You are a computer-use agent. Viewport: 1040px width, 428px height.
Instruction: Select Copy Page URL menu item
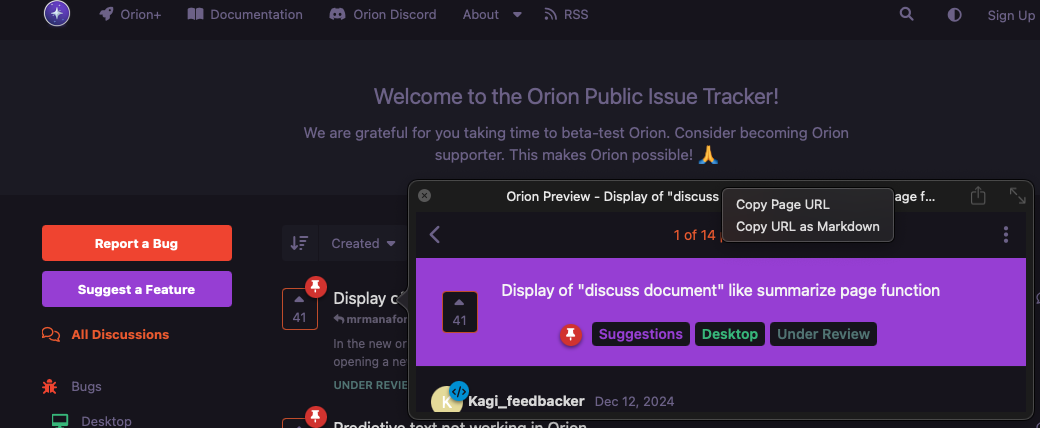tap(782, 205)
